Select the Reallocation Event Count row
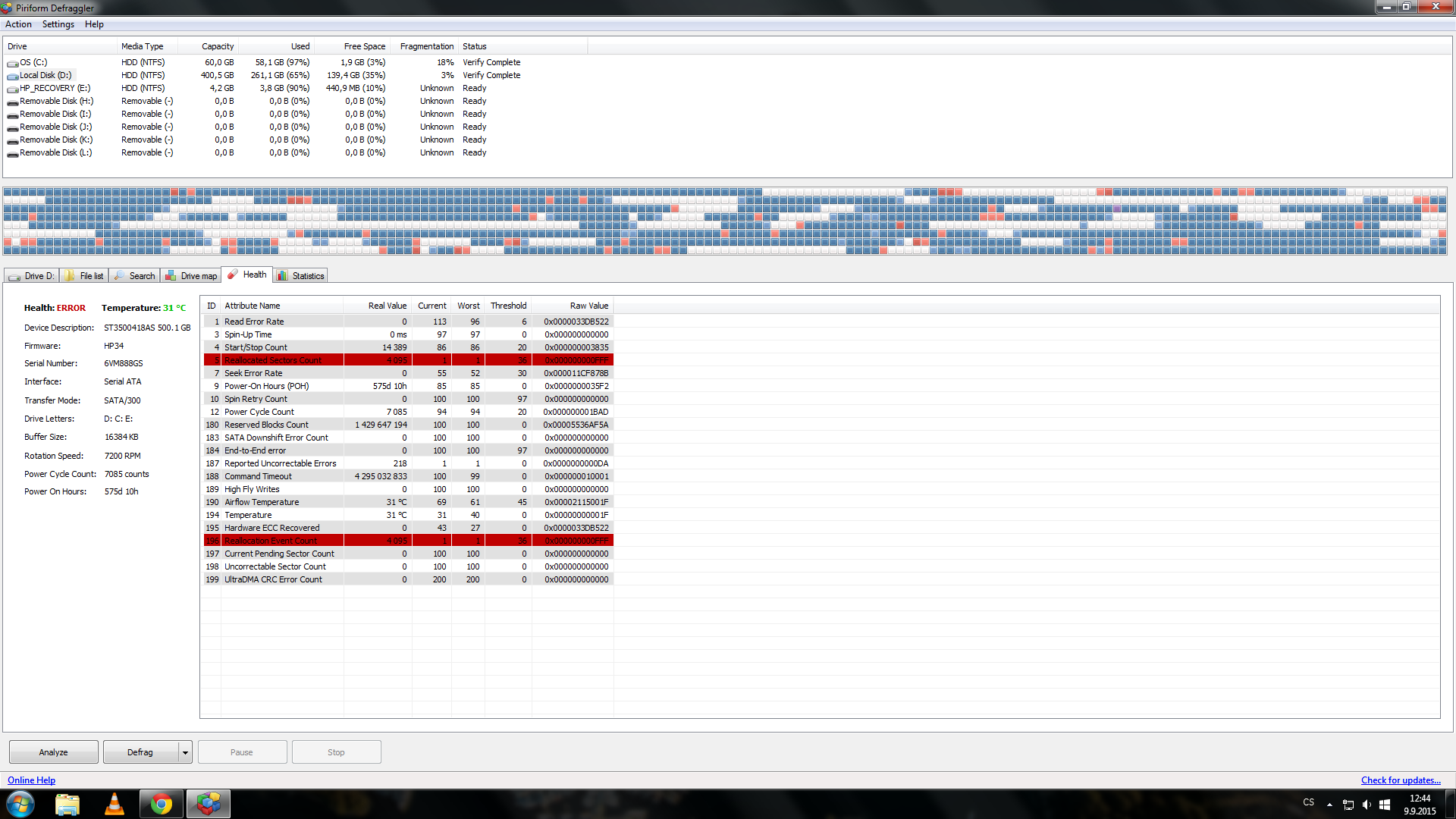This screenshot has height=819, width=1456. (408, 541)
